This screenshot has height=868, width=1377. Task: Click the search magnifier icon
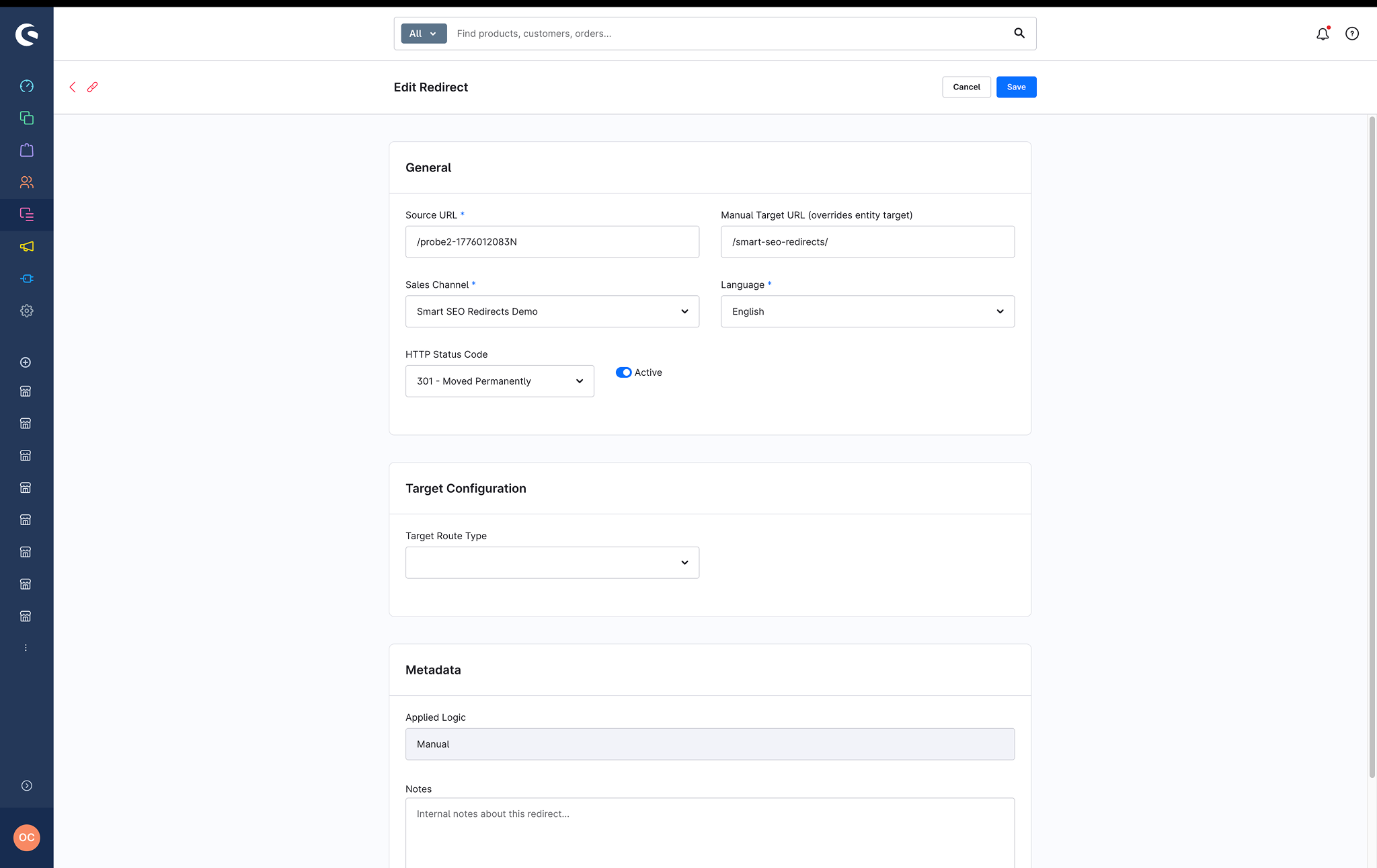[x=1019, y=33]
